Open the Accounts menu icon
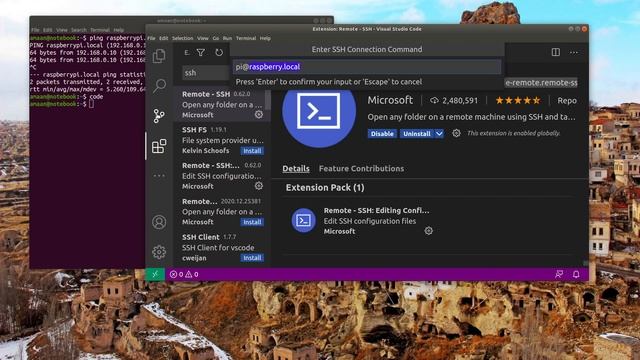This screenshot has width=640, height=360. pos(159,222)
